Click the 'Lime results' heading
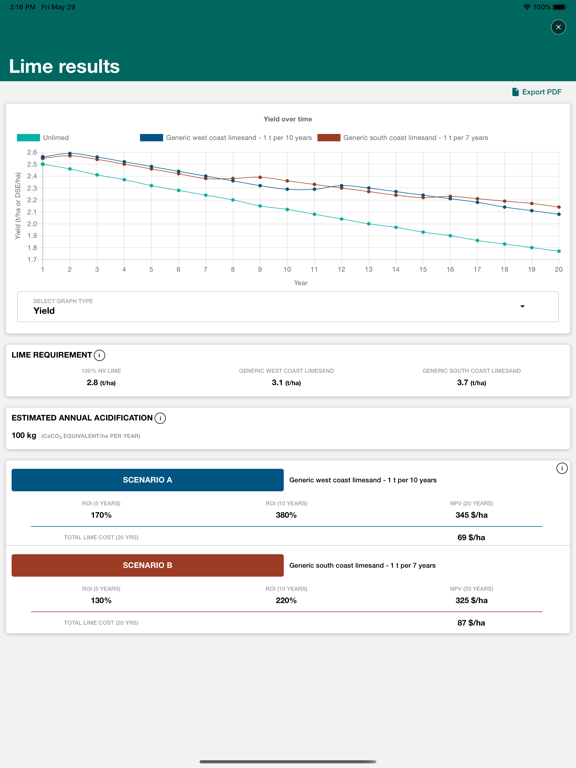576x768 pixels. coord(64,66)
